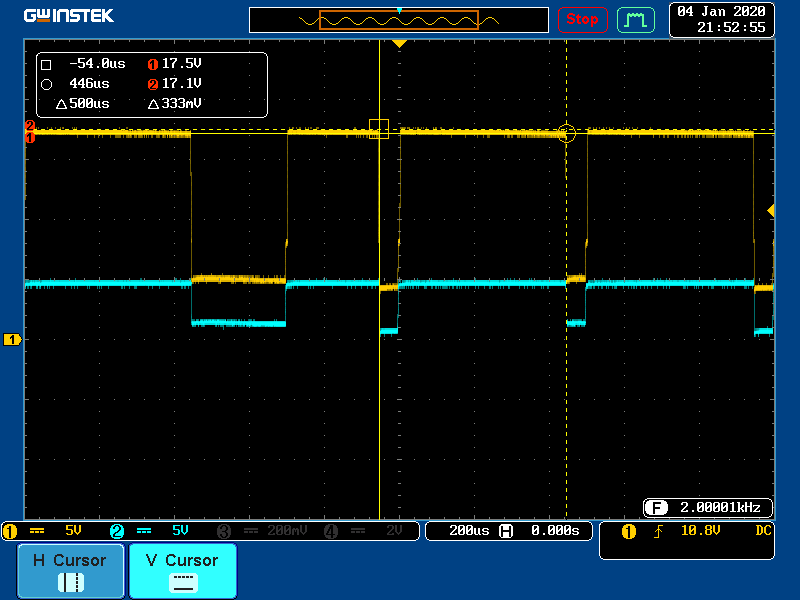Screen dimensions: 800x600
Task: Click the circle cursor marker on waveform
Action: pos(566,133)
